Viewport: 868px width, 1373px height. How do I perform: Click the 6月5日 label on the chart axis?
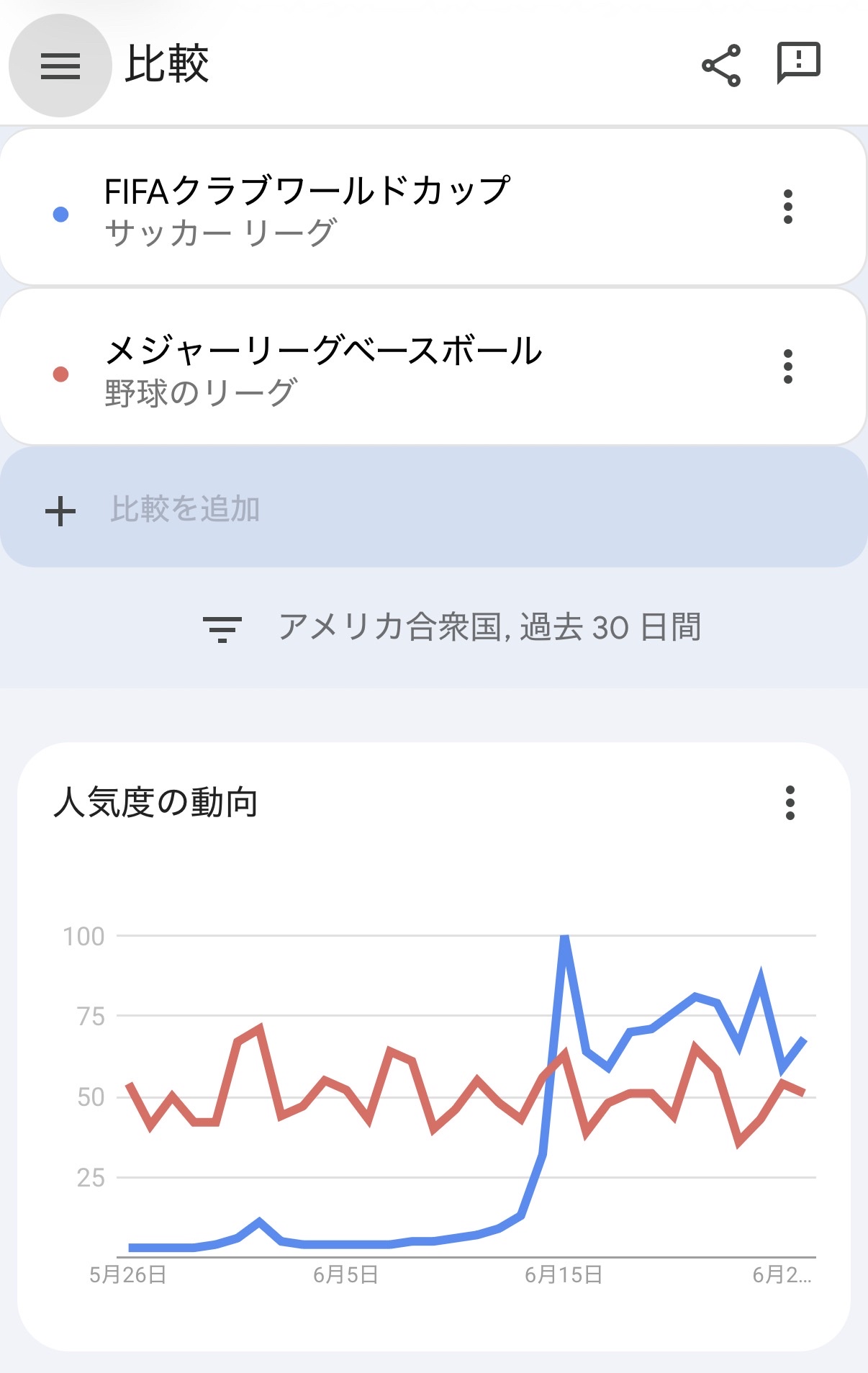click(x=345, y=1275)
